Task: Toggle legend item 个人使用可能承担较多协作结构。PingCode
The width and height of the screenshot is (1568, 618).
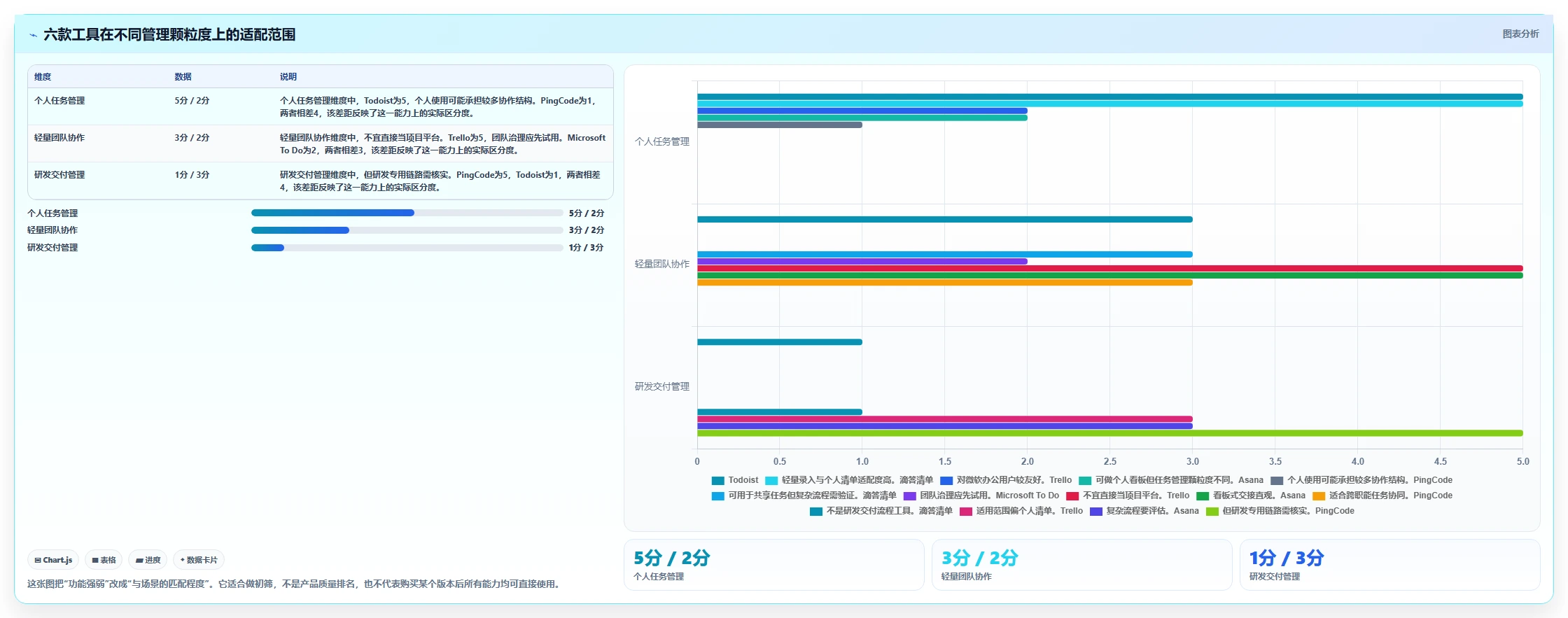Action: click(1361, 480)
